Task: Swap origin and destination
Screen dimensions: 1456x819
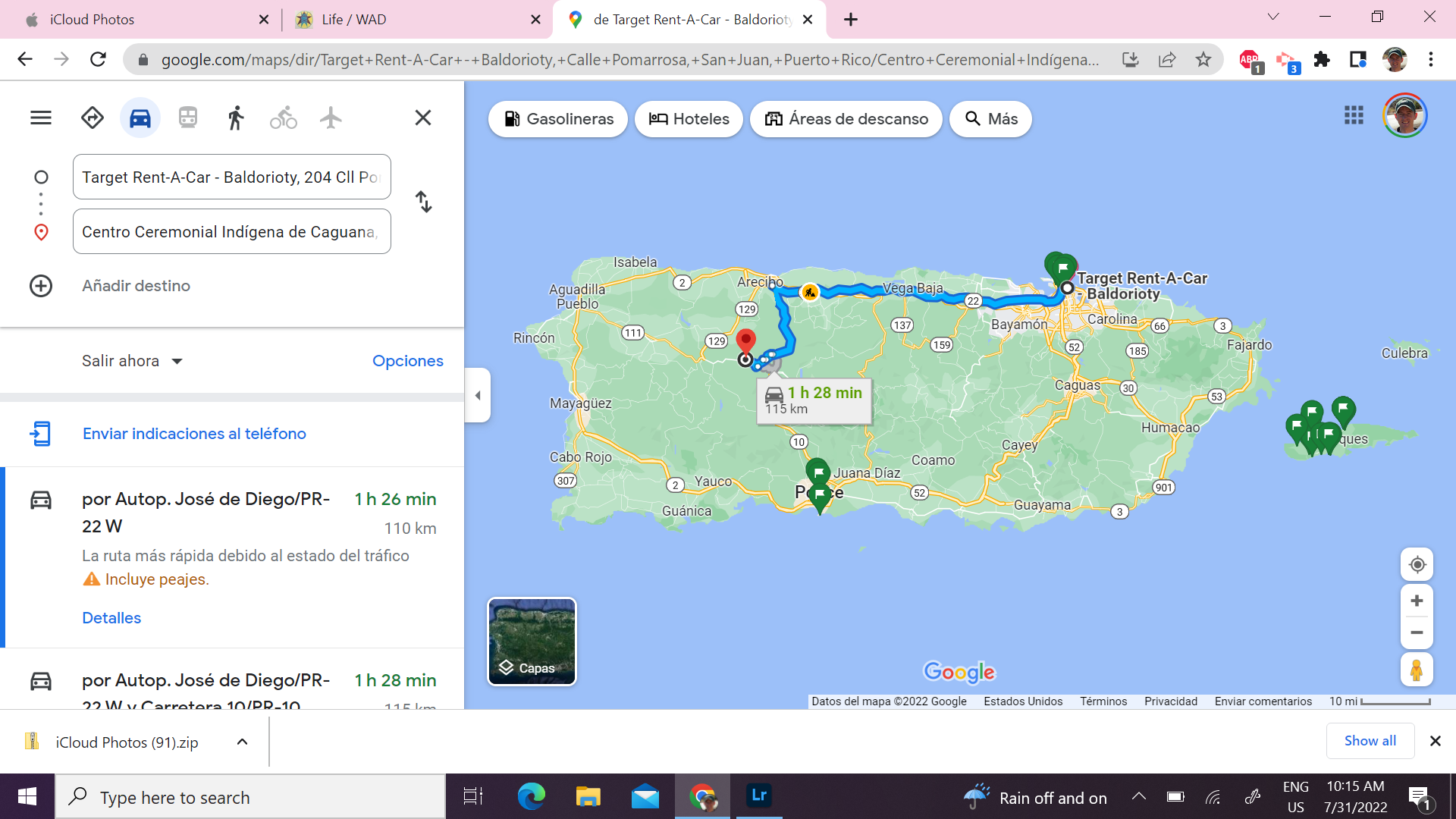Action: click(424, 202)
